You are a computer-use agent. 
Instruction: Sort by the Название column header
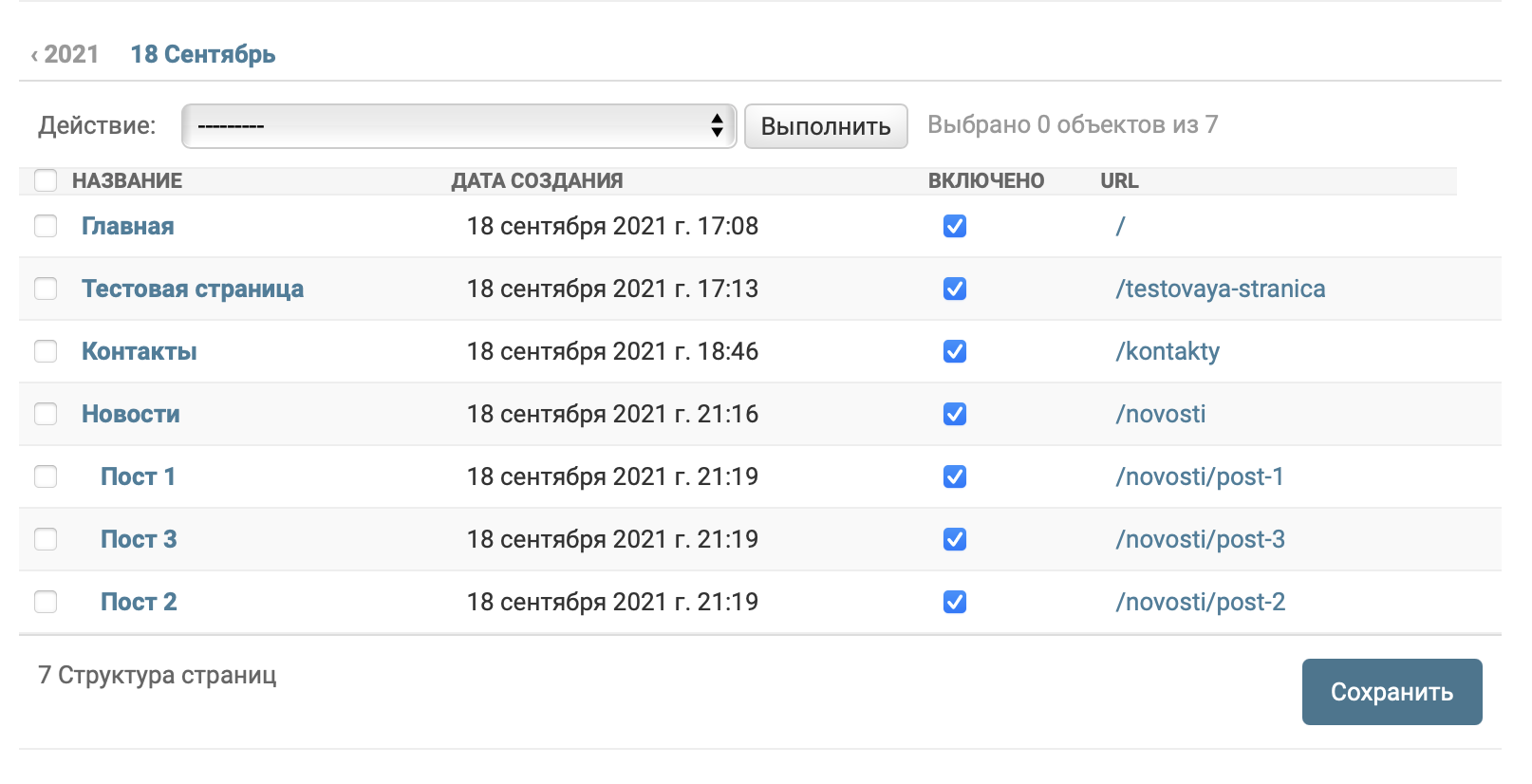(127, 180)
